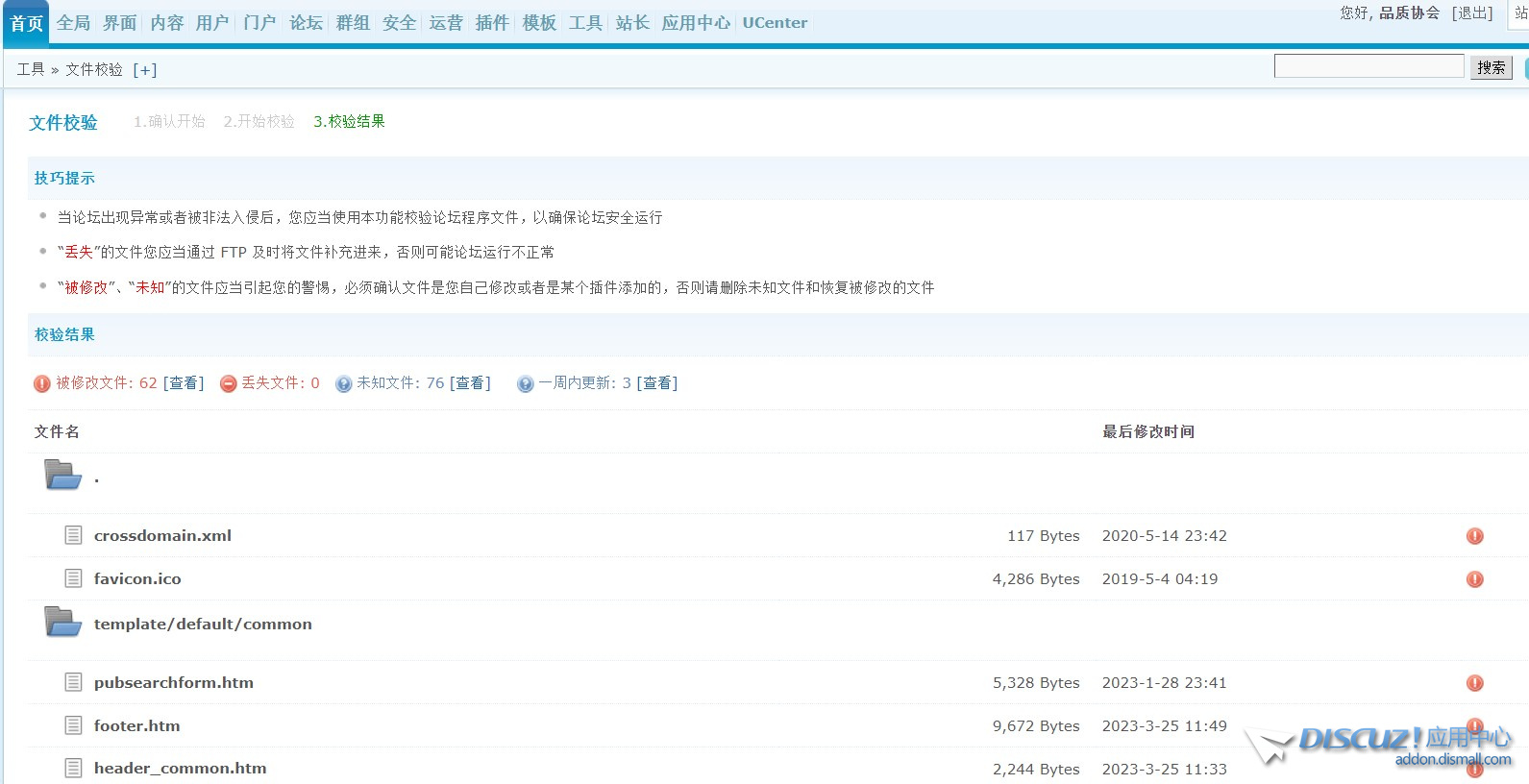
Task: Open the 首页 tab
Action: 27,23
